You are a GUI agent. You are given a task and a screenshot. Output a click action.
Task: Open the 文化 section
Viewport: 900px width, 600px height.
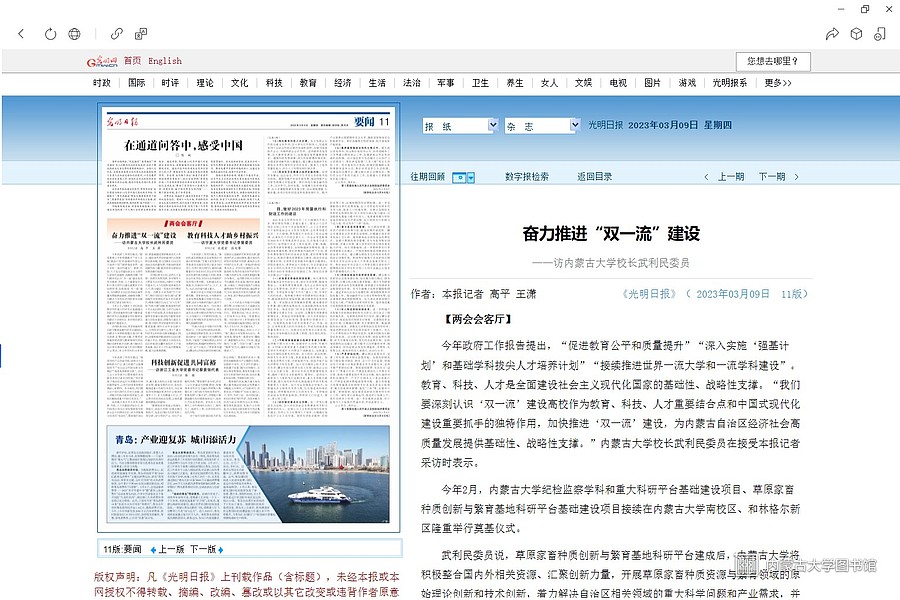(239, 83)
